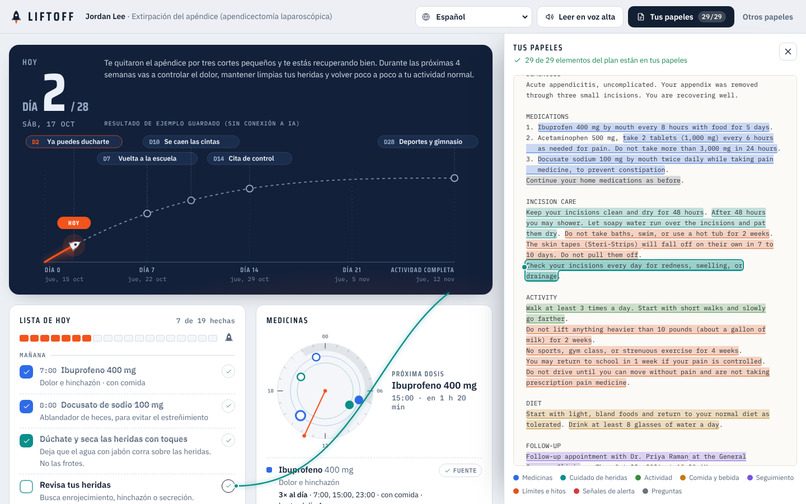Click source checkmark icon for Docusato task

click(x=228, y=406)
